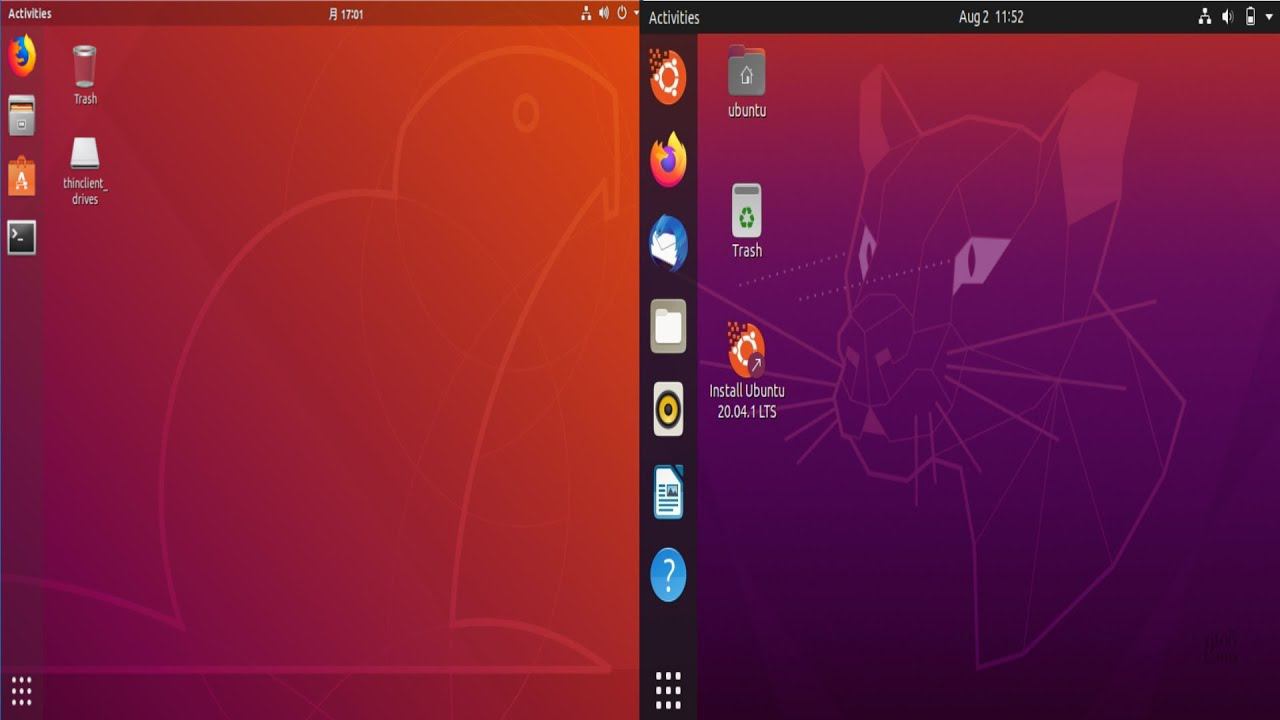Click the network icon on the cat-wallpaper top bar
This screenshot has width=1280, height=720.
click(x=1205, y=17)
